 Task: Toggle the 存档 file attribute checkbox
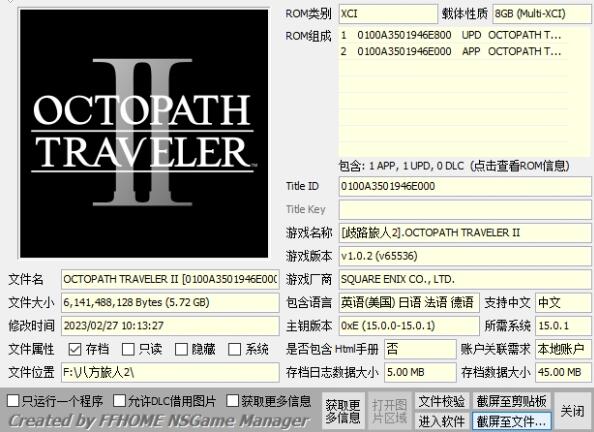tap(75, 349)
